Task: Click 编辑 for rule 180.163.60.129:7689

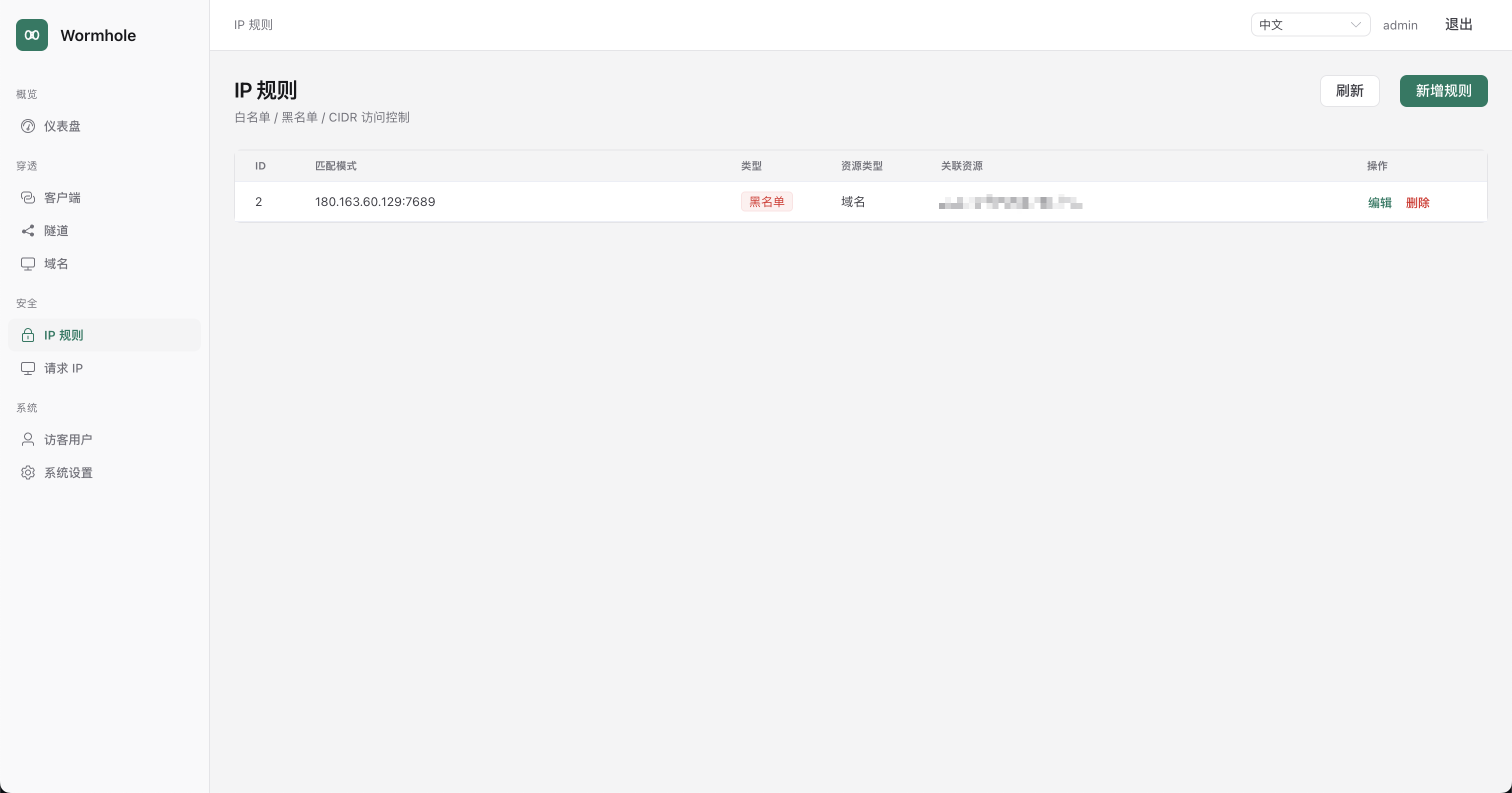Action: 1379,202
